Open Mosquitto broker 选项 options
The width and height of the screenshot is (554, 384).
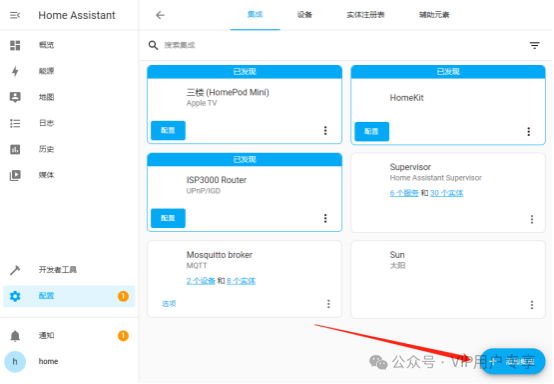tap(169, 304)
